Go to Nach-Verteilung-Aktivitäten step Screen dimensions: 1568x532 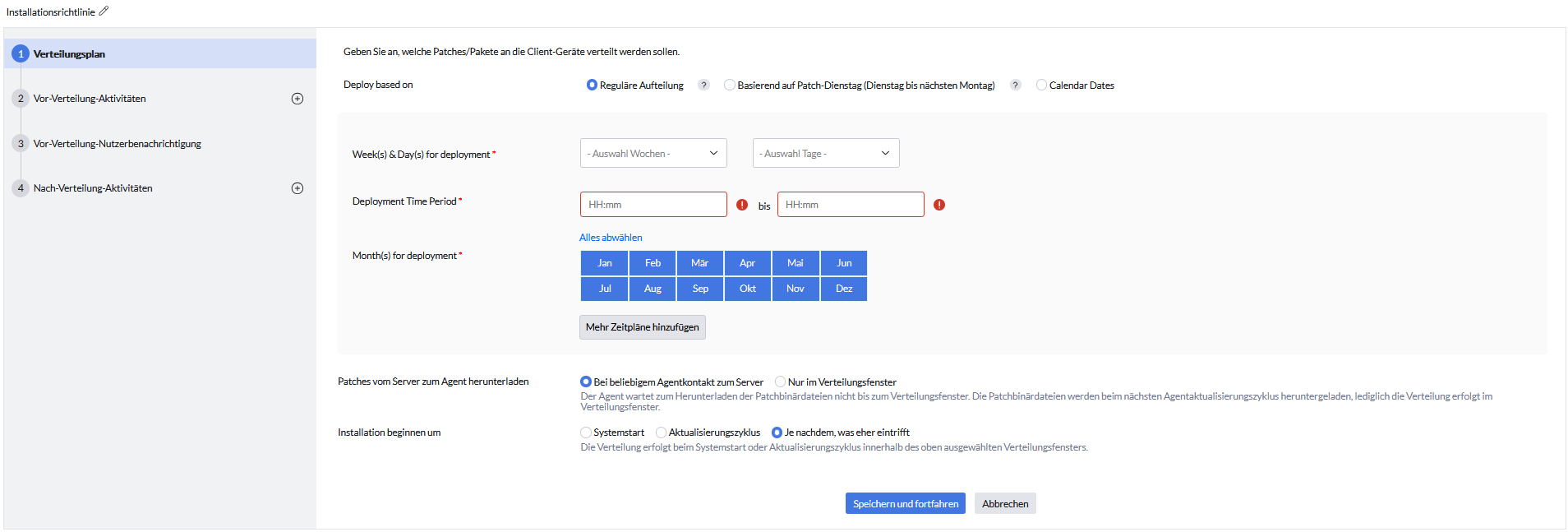(93, 188)
